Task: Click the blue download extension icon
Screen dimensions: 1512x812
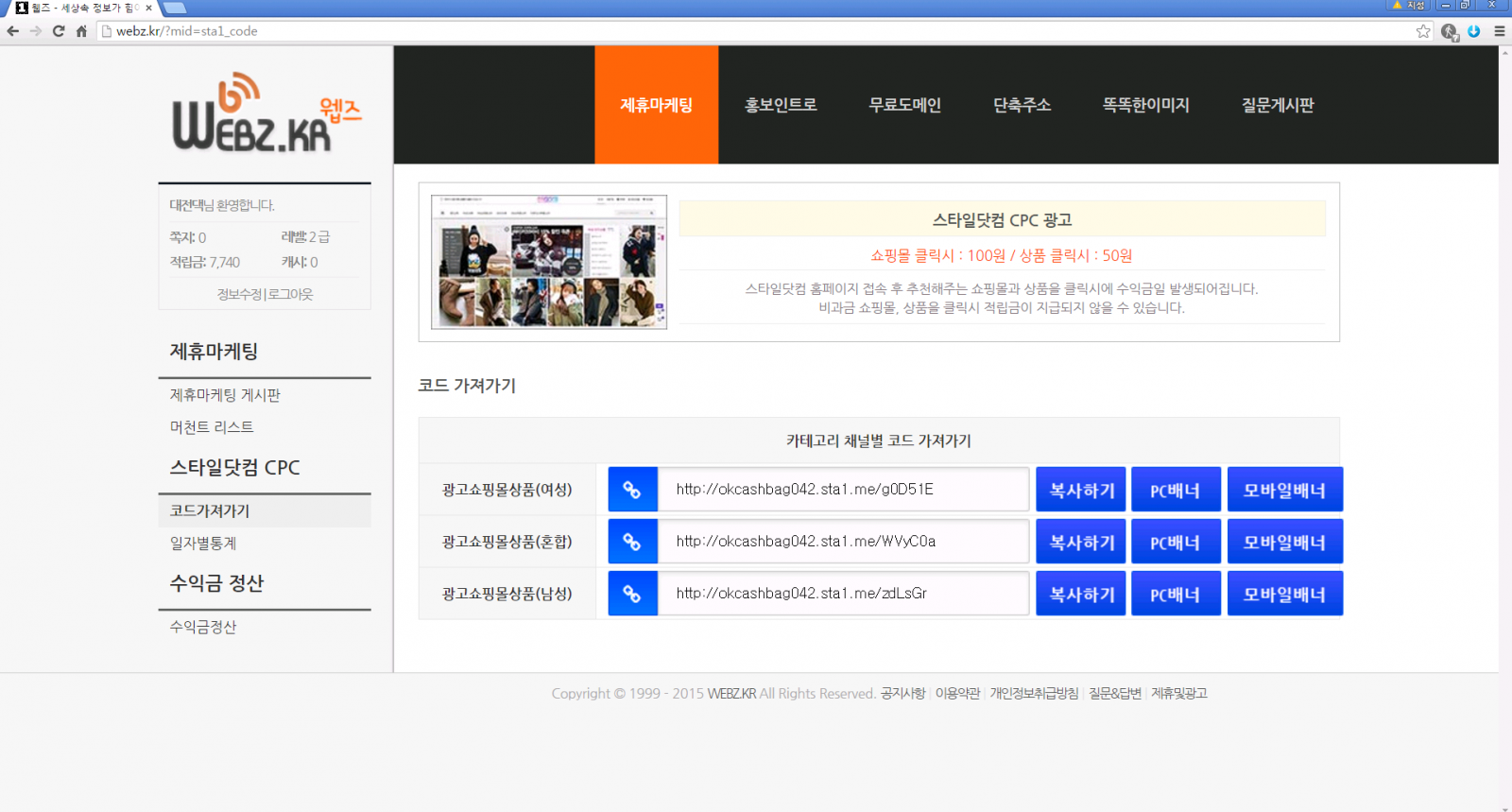Action: point(1473,31)
